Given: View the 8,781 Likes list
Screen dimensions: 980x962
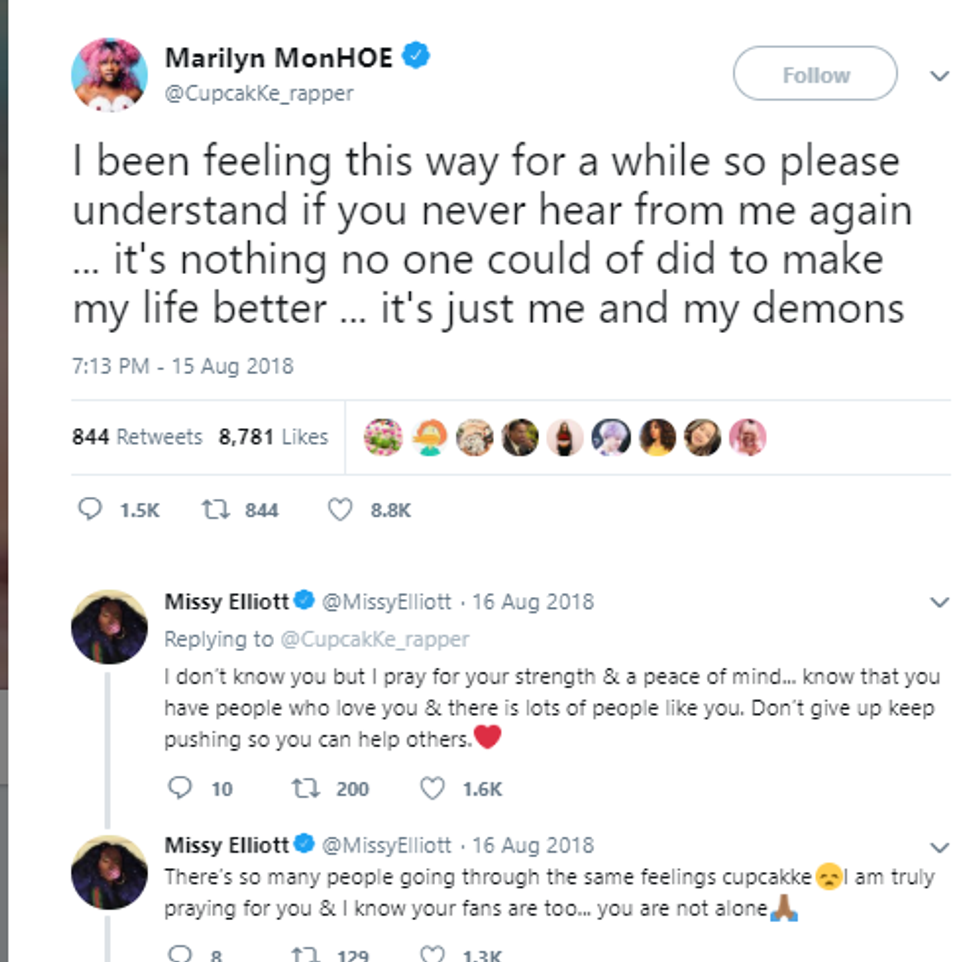Looking at the screenshot, I should (x=273, y=437).
